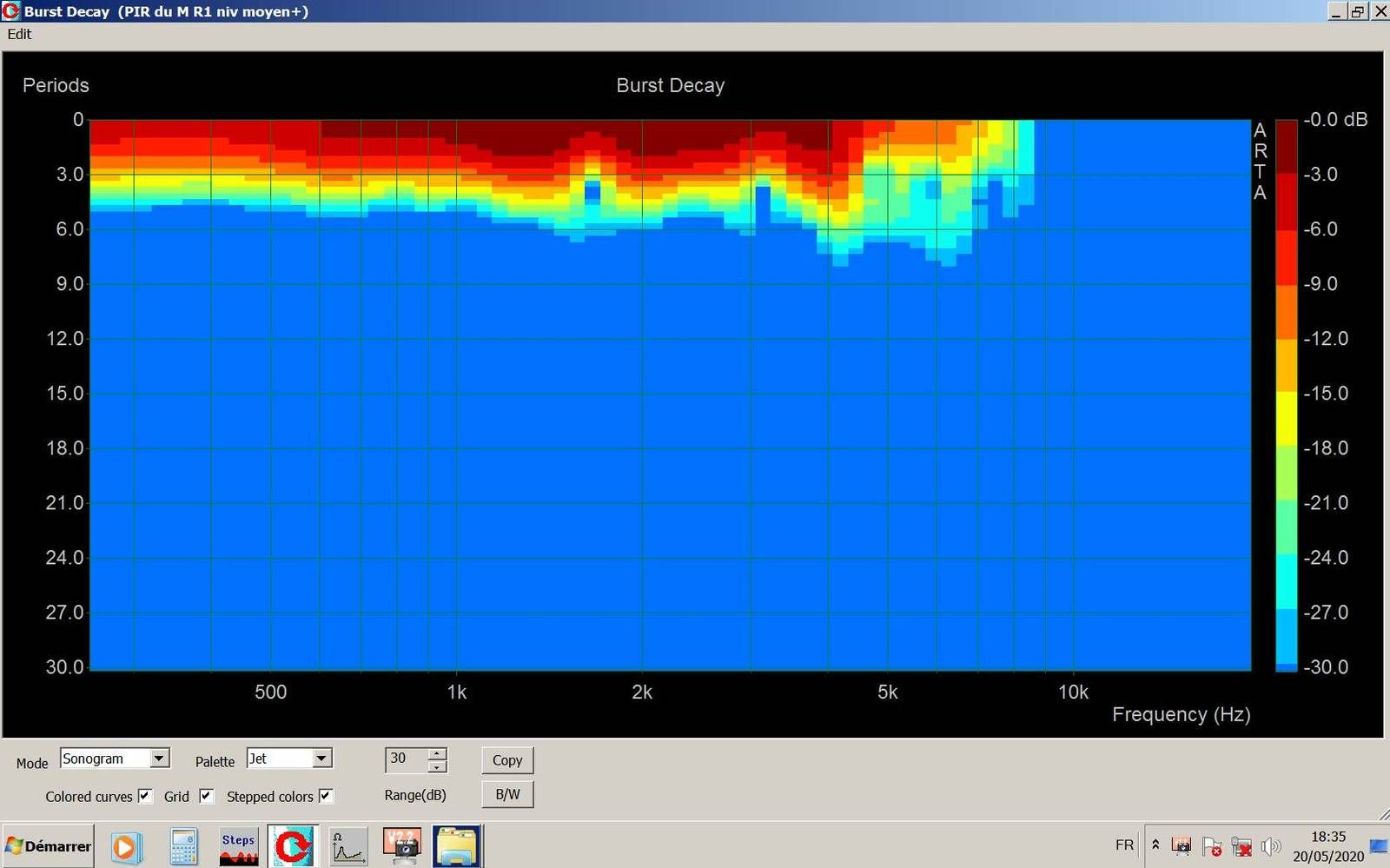Open Windows Explorer folder taskbar icon
Image resolution: width=1390 pixels, height=868 pixels.
click(457, 846)
